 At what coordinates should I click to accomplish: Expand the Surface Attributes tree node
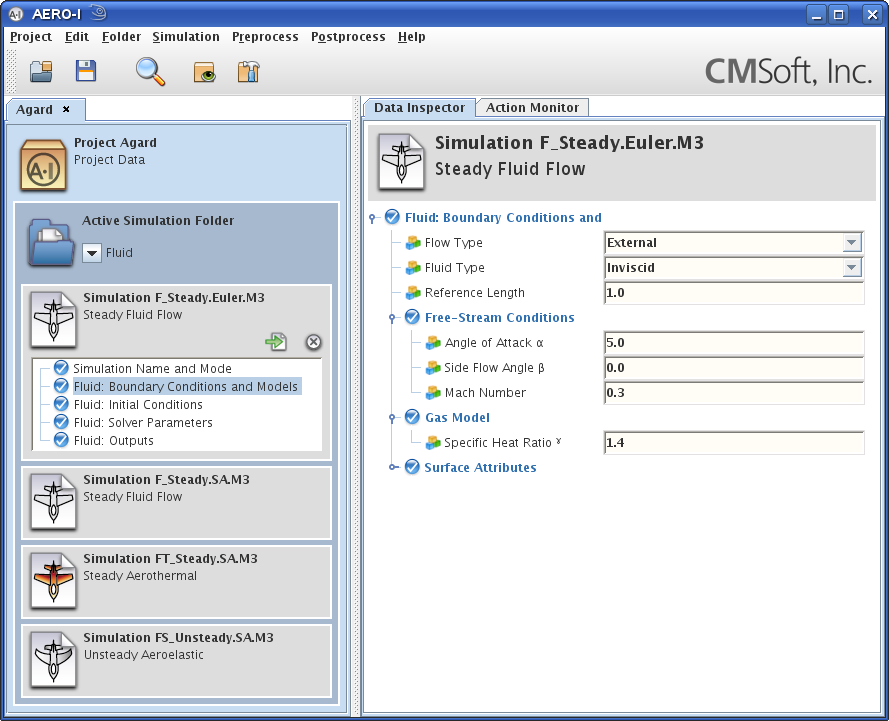(x=392, y=467)
